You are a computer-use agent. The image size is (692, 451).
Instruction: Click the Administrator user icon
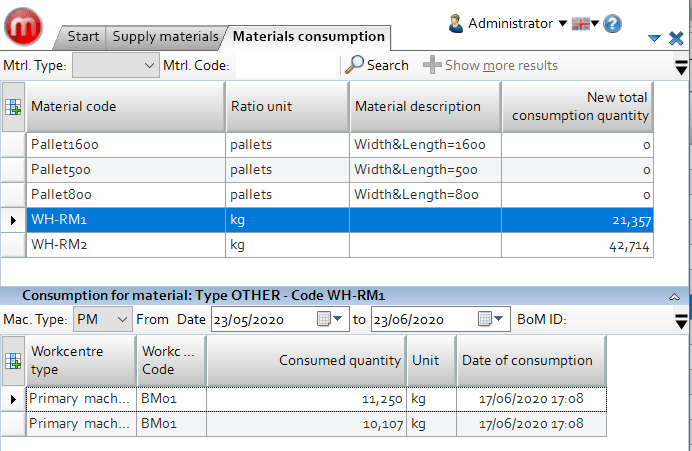pyautogui.click(x=455, y=23)
